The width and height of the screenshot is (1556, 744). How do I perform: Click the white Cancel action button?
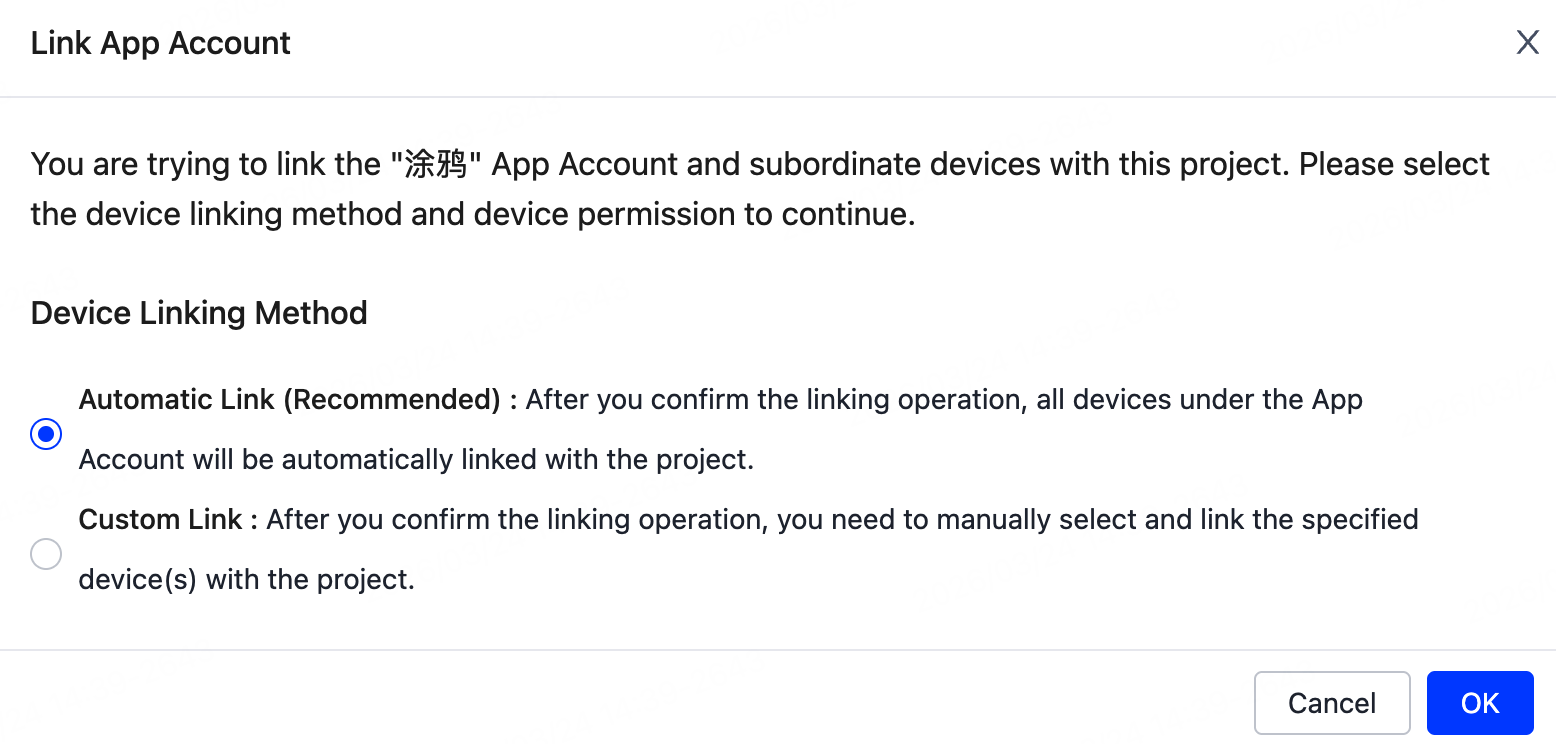point(1332,702)
